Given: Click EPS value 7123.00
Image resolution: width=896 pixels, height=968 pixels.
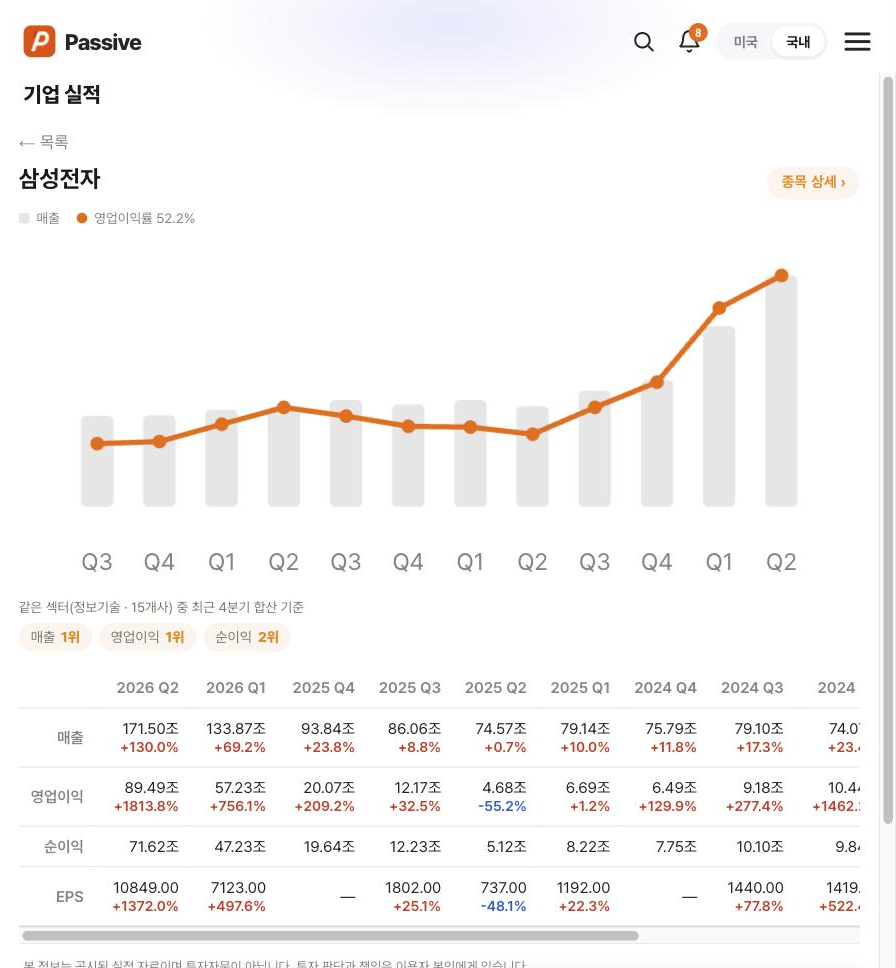Looking at the screenshot, I should (x=238, y=888).
